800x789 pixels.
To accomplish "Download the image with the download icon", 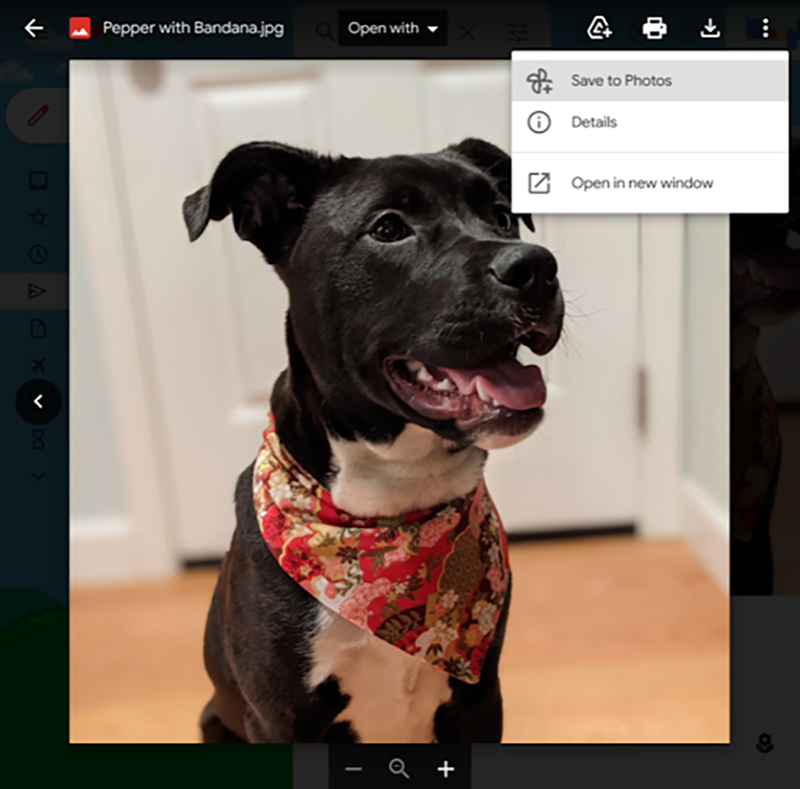I will click(x=710, y=28).
